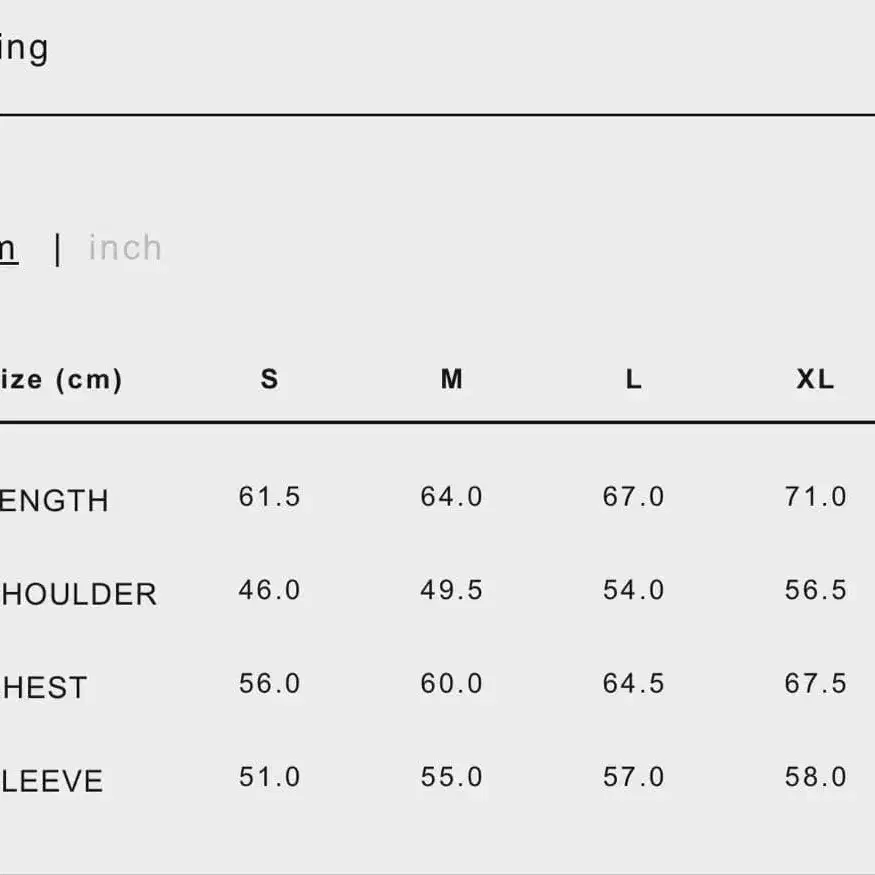Click the 54.0 shoulder value for L

coord(634,590)
